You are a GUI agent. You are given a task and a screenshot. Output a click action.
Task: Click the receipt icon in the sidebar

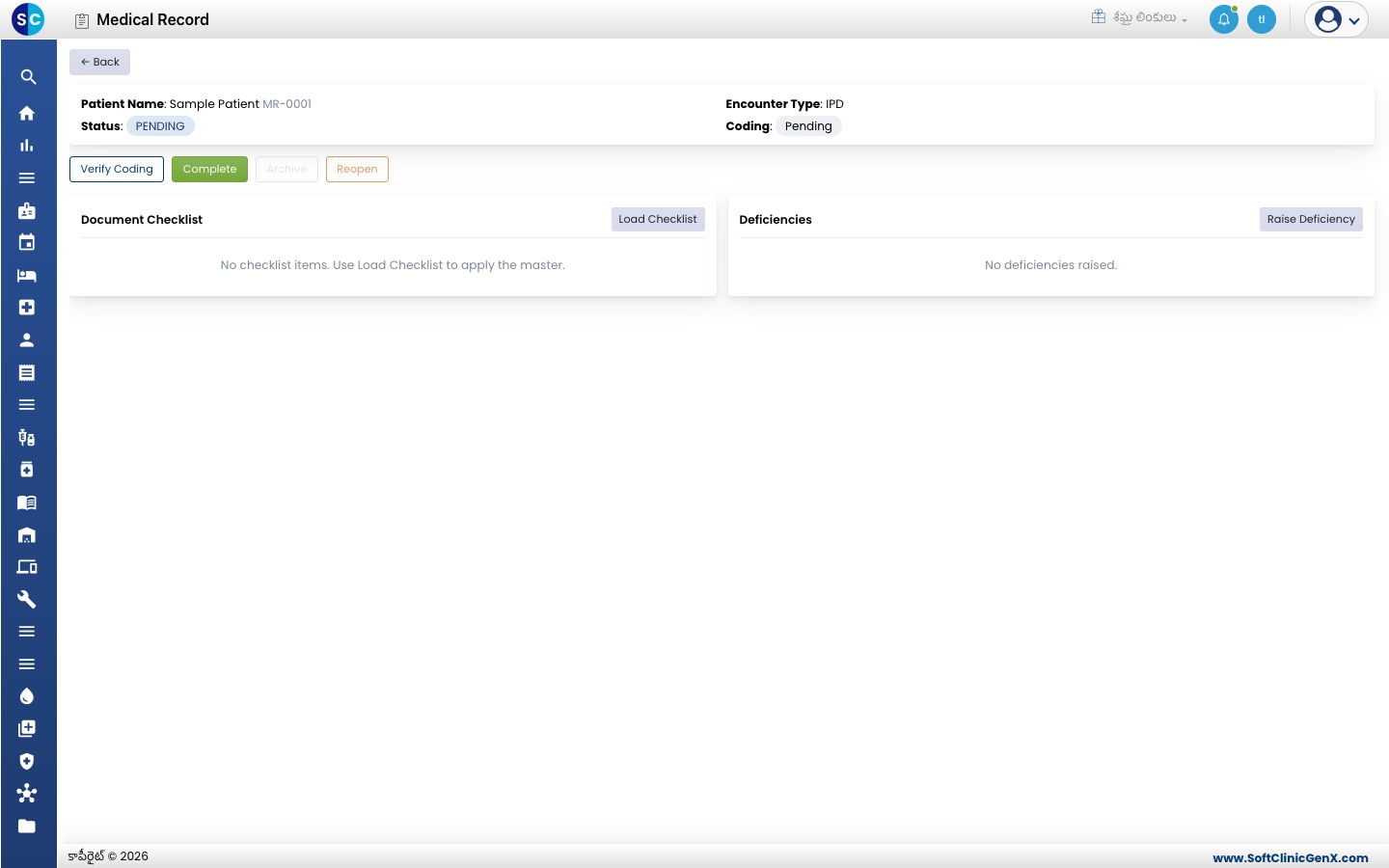tap(27, 372)
